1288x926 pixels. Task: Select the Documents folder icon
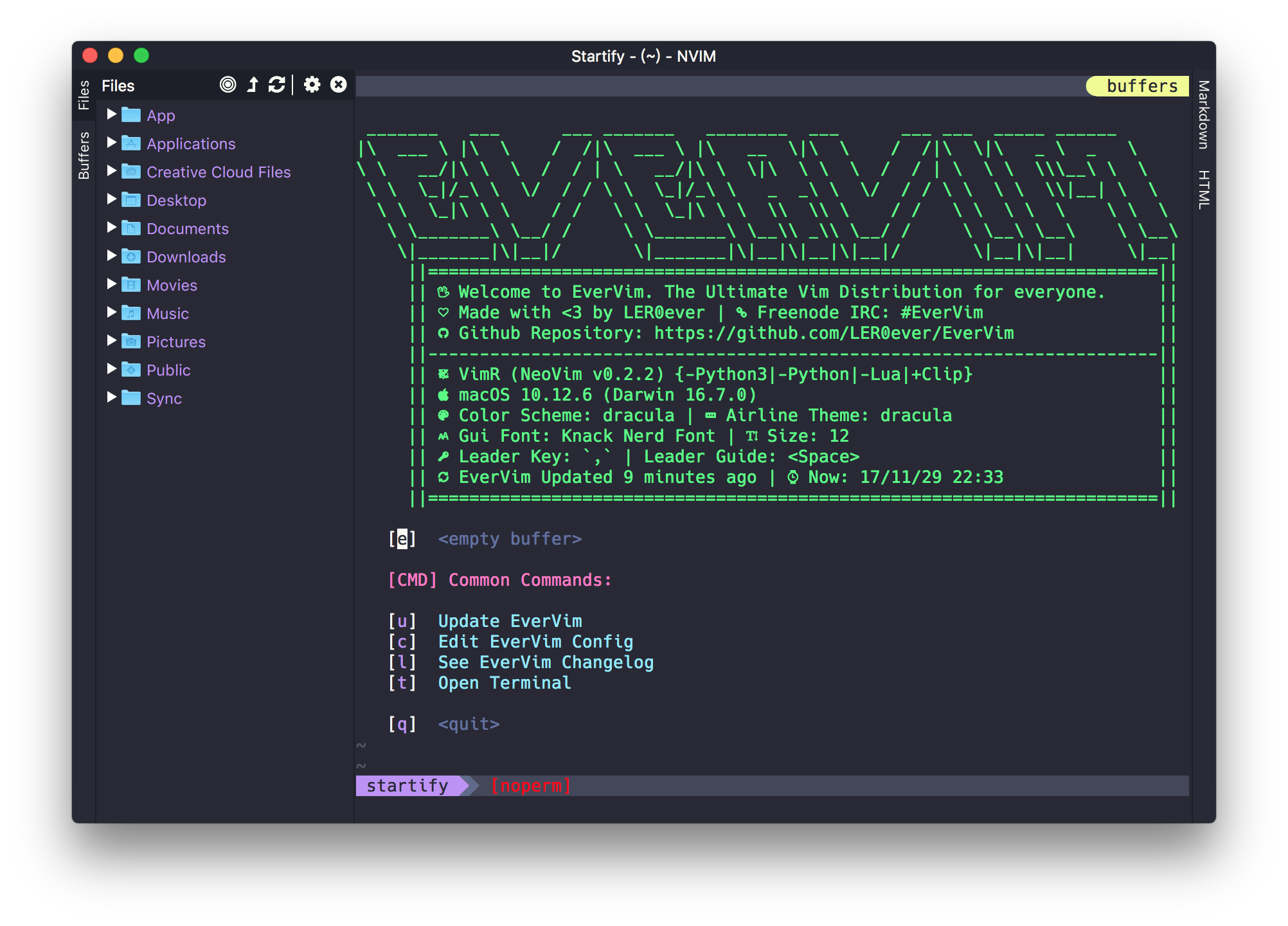[131, 228]
